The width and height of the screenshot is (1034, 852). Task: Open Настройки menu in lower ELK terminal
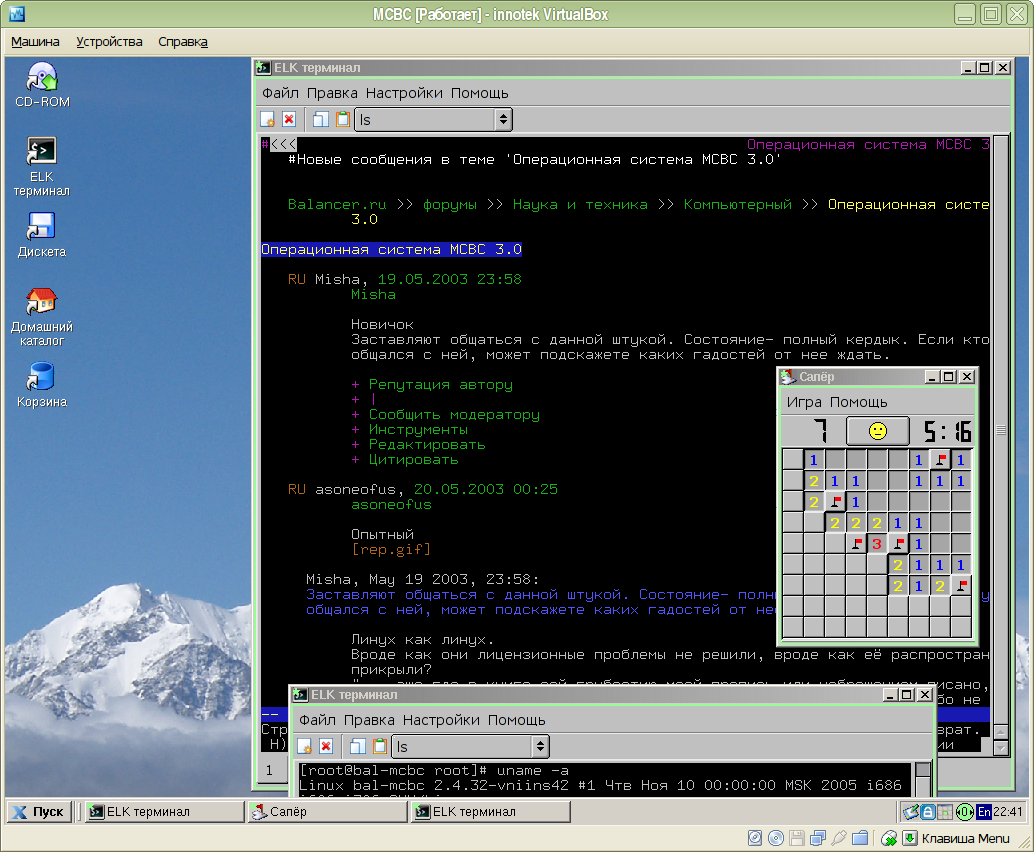(x=441, y=720)
